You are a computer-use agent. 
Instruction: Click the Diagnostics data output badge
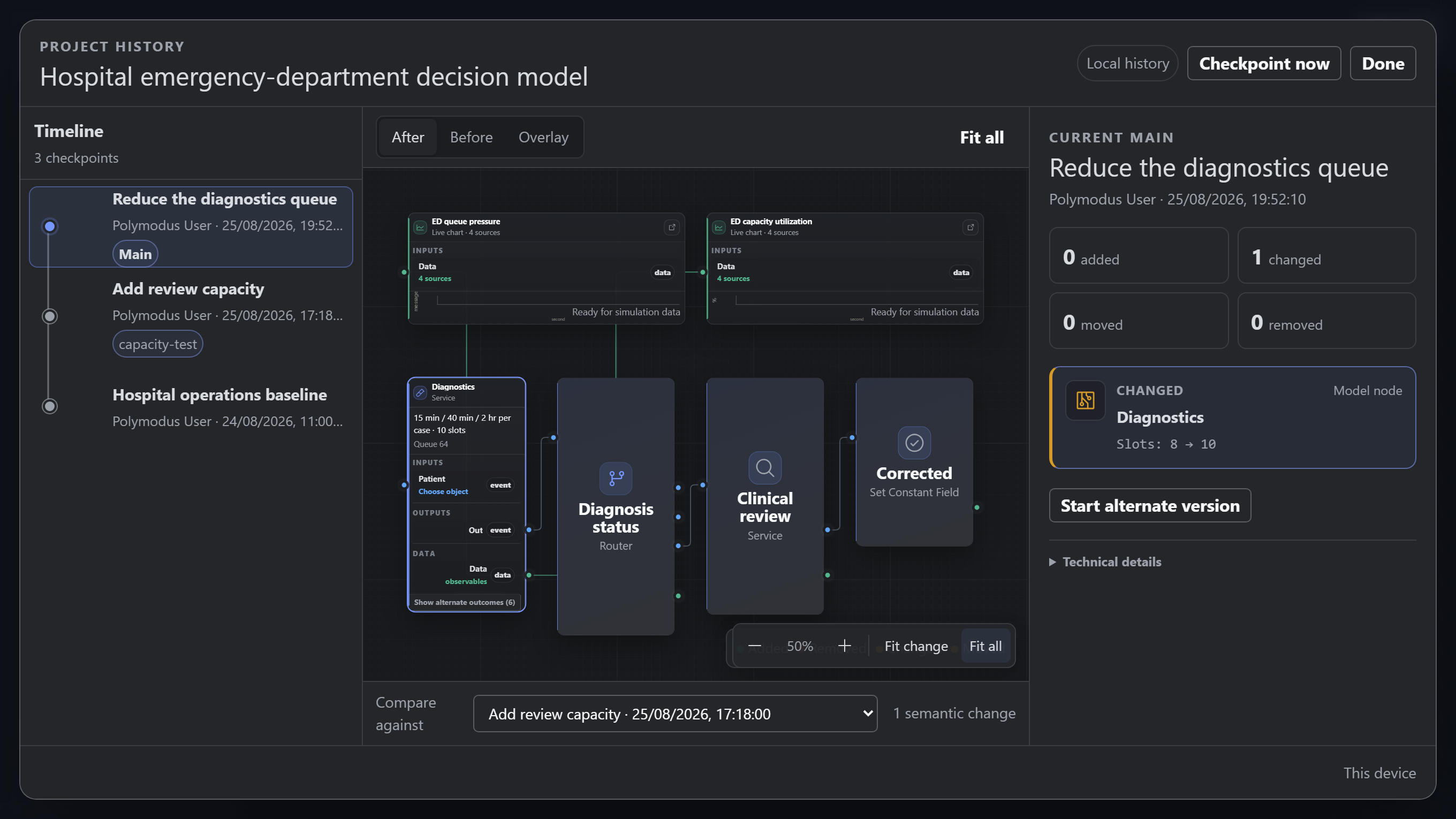point(502,575)
